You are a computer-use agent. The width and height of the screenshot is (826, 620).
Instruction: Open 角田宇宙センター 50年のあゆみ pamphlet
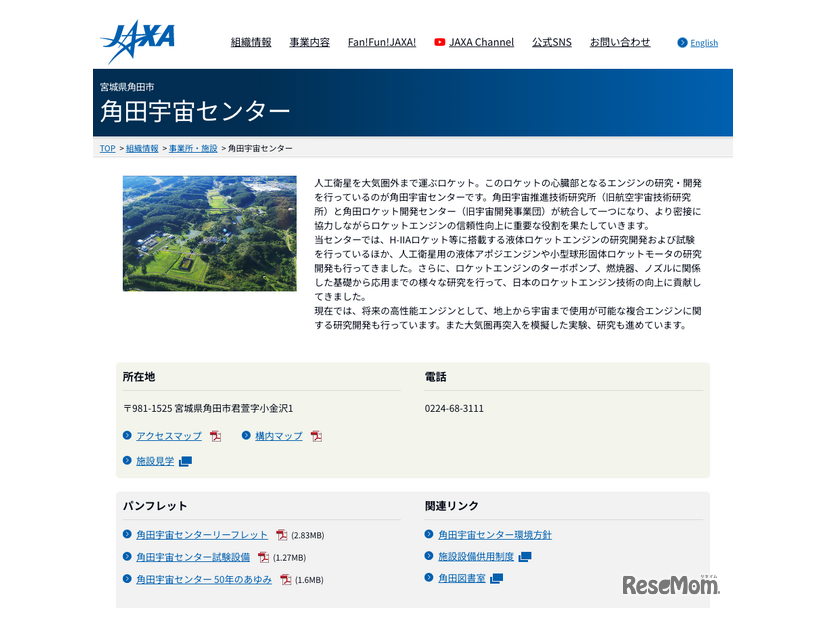[x=204, y=579]
